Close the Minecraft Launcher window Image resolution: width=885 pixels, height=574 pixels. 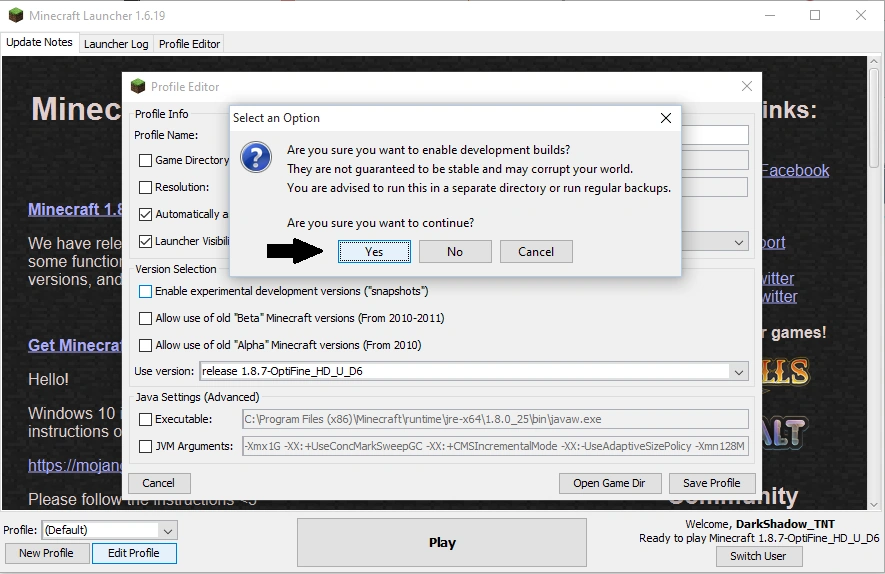pyautogui.click(x=861, y=15)
